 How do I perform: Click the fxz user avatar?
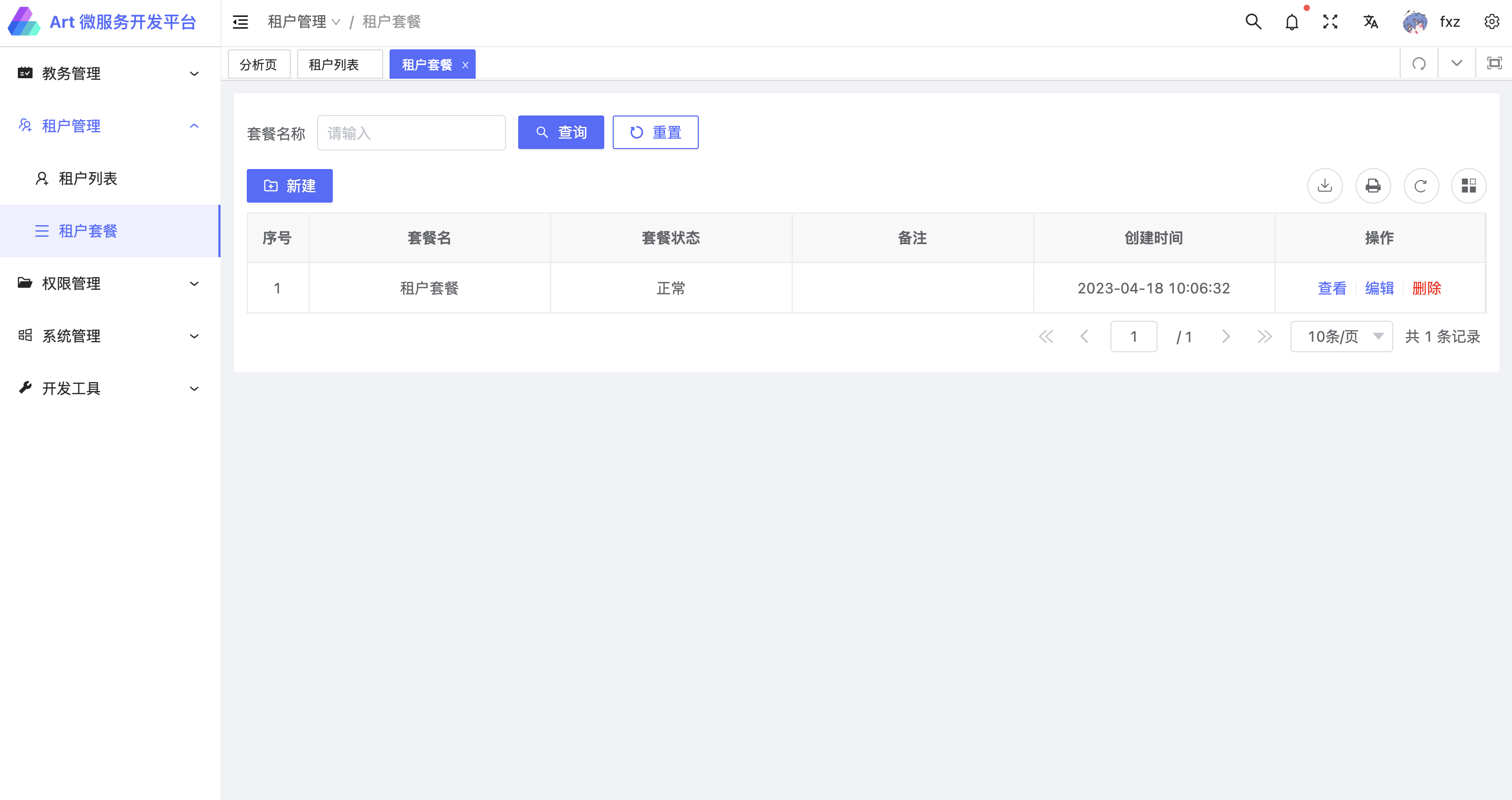pyautogui.click(x=1414, y=22)
